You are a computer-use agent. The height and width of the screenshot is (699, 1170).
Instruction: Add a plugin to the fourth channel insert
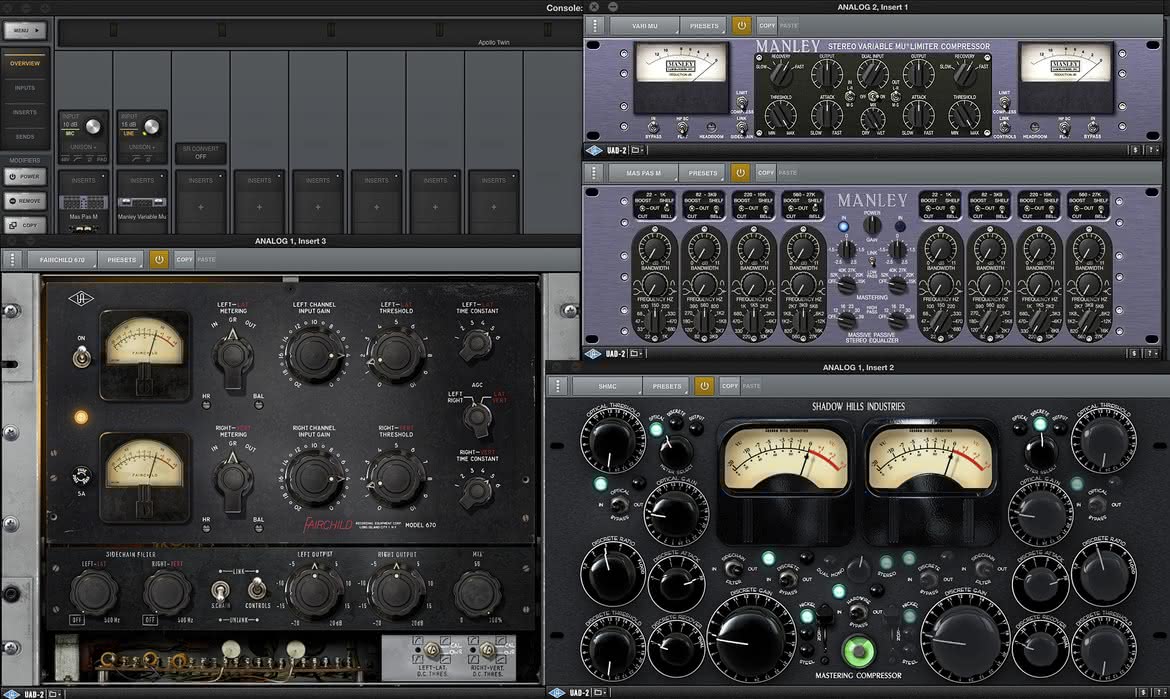[259, 207]
